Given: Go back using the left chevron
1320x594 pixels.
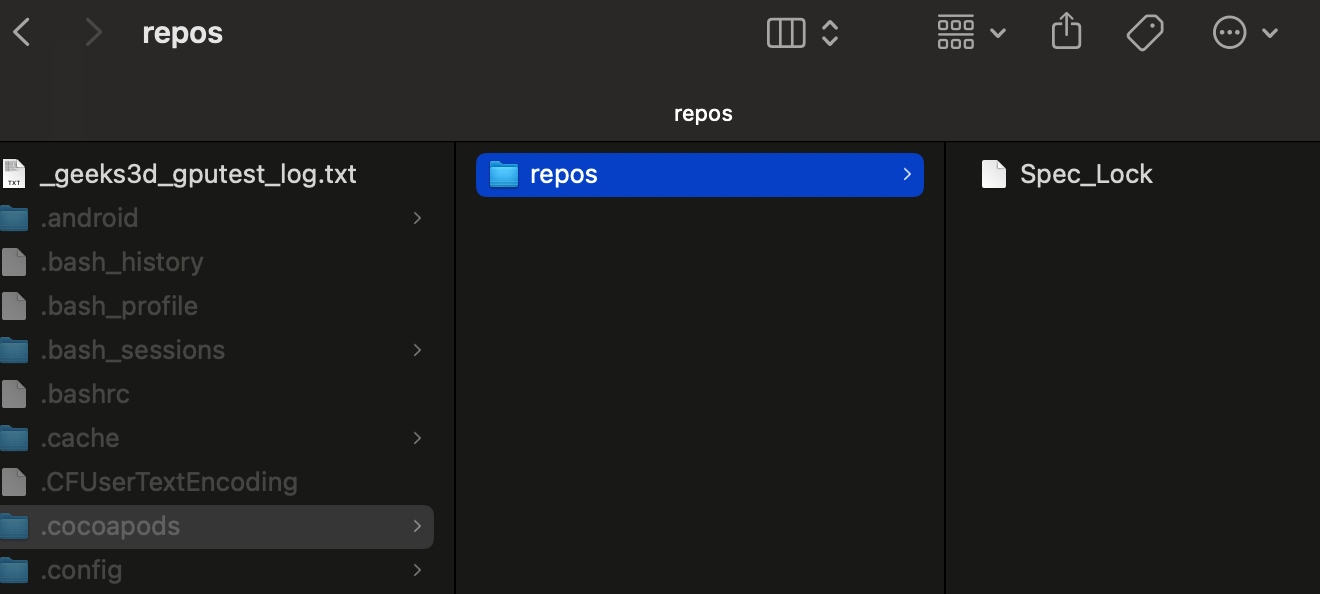Looking at the screenshot, I should point(22,33).
